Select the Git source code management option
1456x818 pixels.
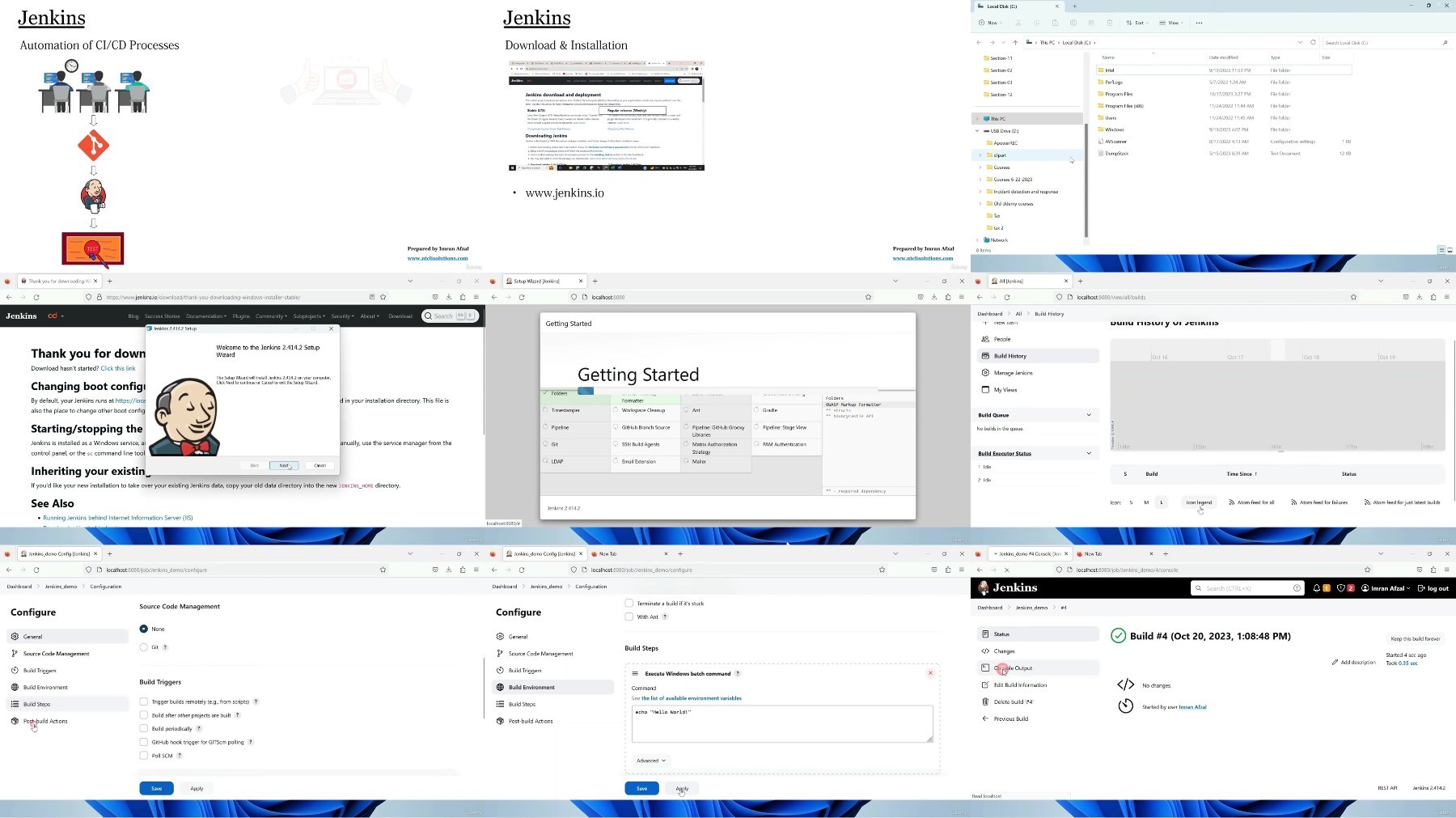144,647
